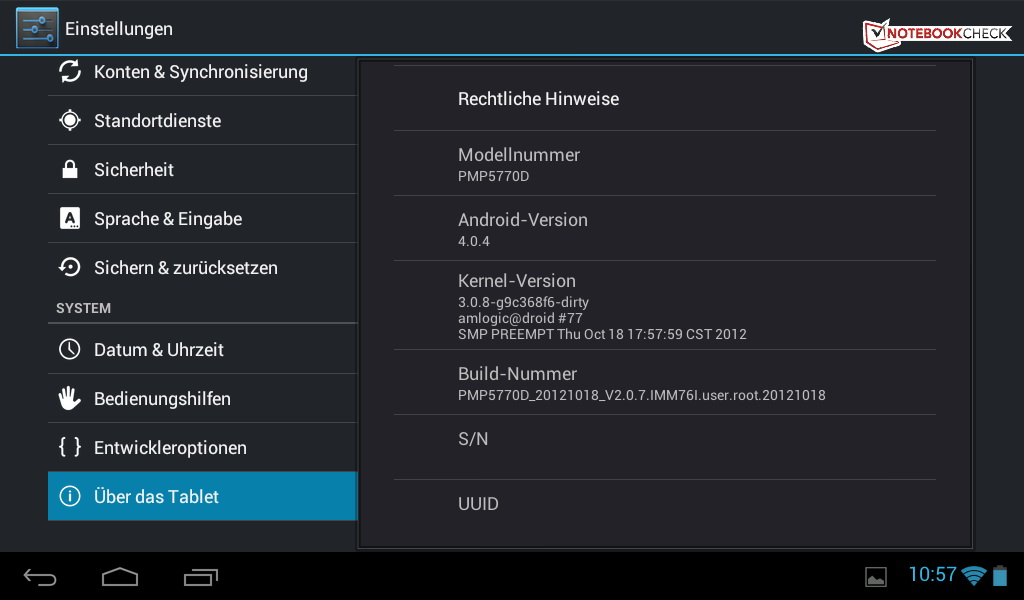Tap the Standortdienste location icon

point(70,121)
